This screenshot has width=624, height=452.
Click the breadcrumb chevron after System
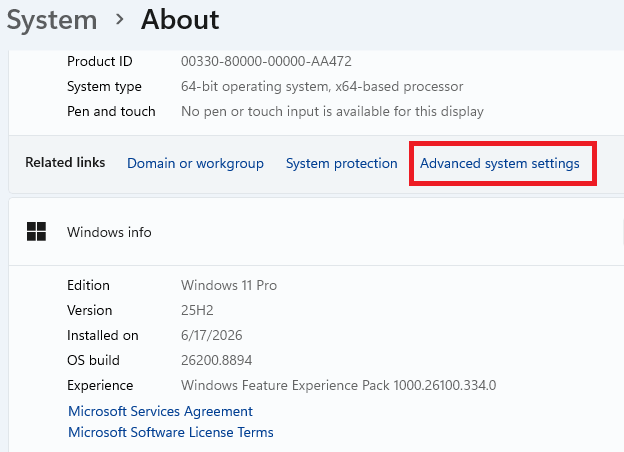[119, 19]
